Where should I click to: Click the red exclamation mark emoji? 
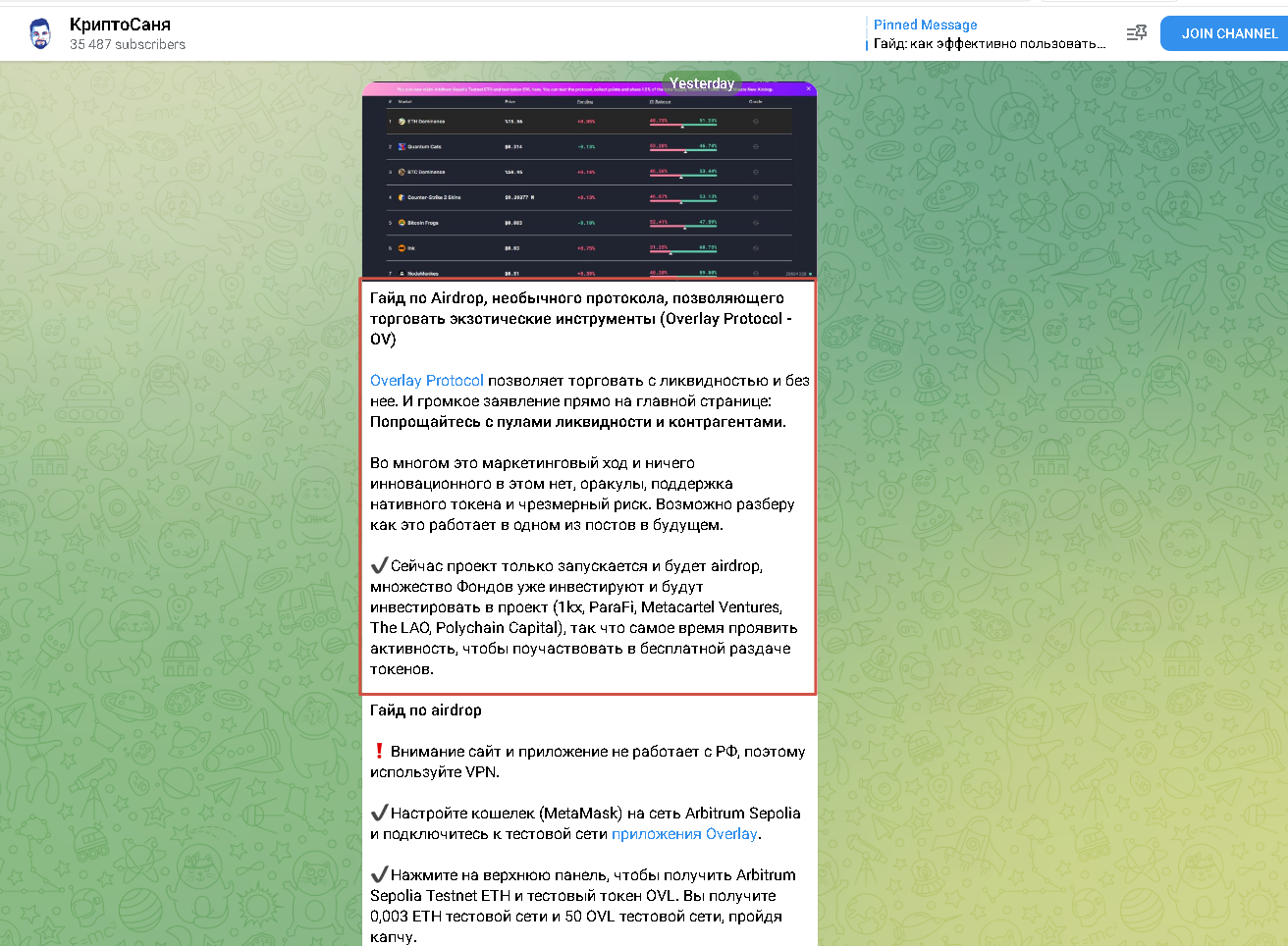(379, 752)
